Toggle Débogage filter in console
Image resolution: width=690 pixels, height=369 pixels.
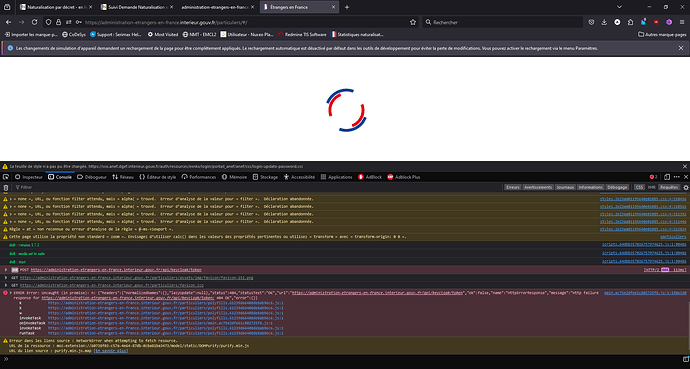coord(617,187)
